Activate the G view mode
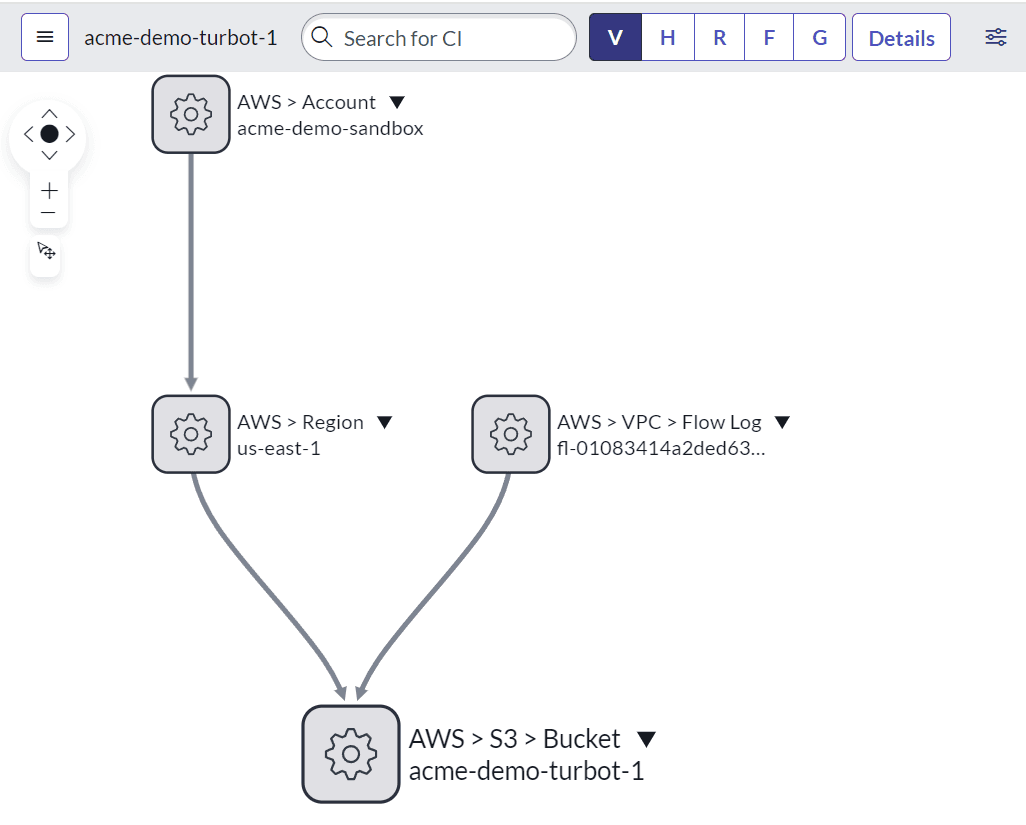Viewport: 1026px width, 825px height. [819, 37]
